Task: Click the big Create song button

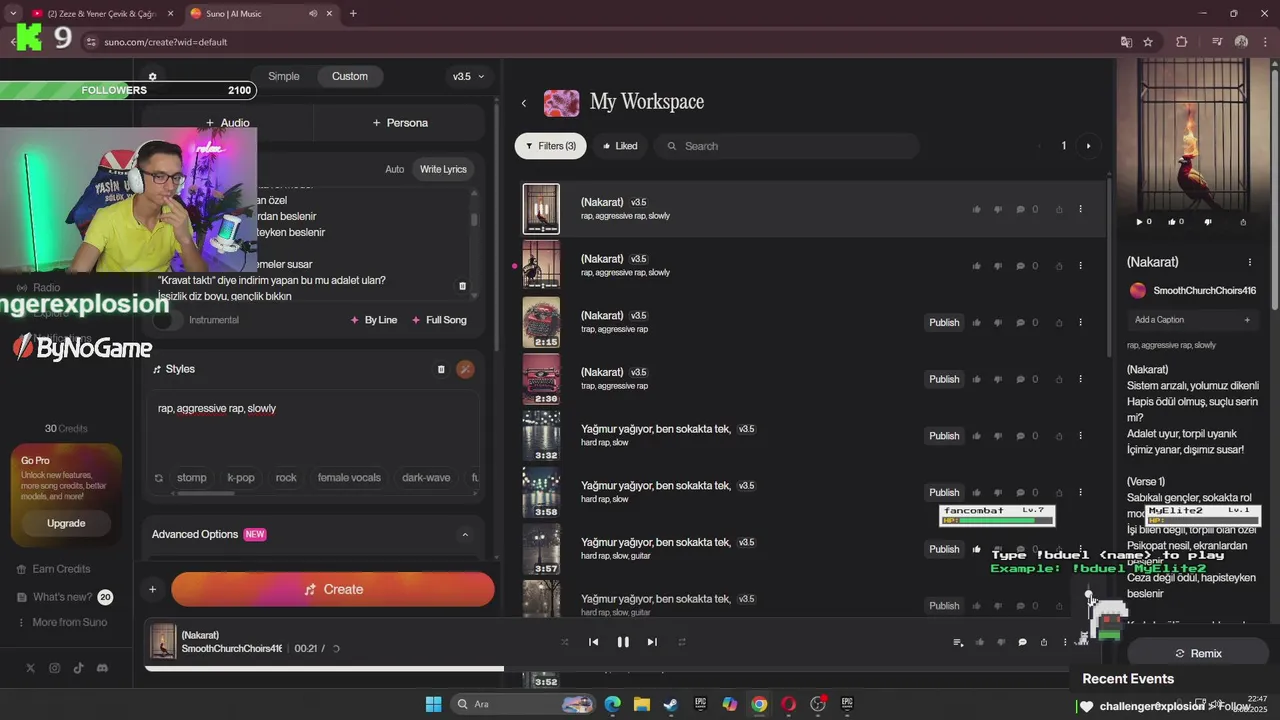Action: (x=333, y=589)
